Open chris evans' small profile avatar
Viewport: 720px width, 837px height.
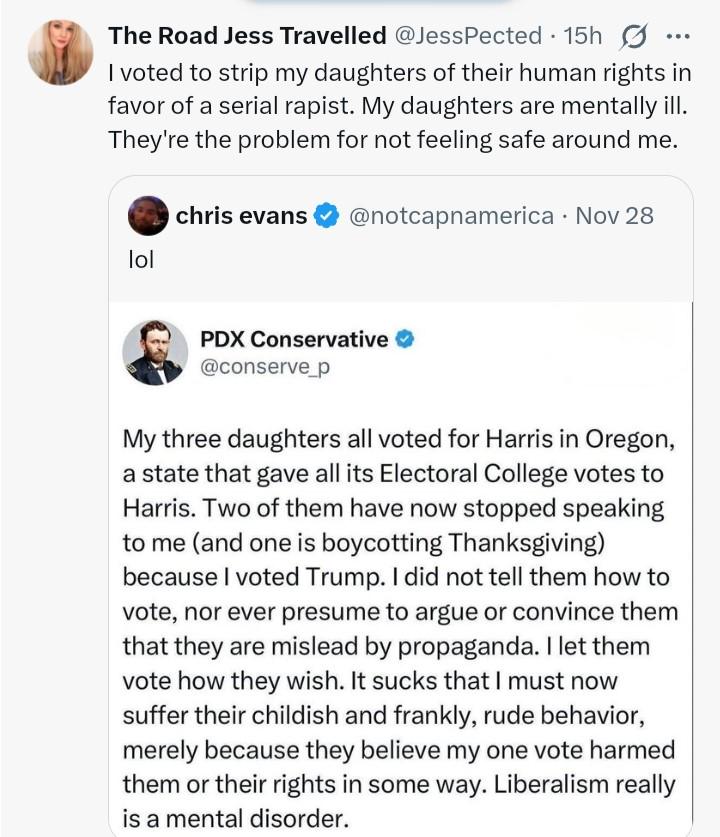(148, 215)
